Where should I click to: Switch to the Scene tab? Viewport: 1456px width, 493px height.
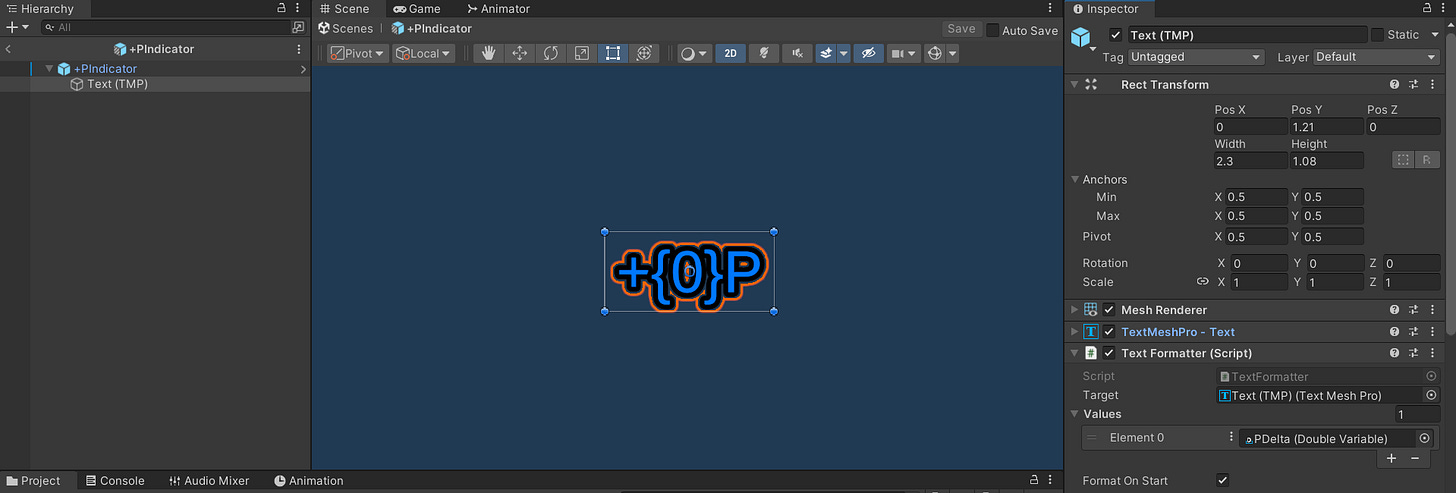343,8
